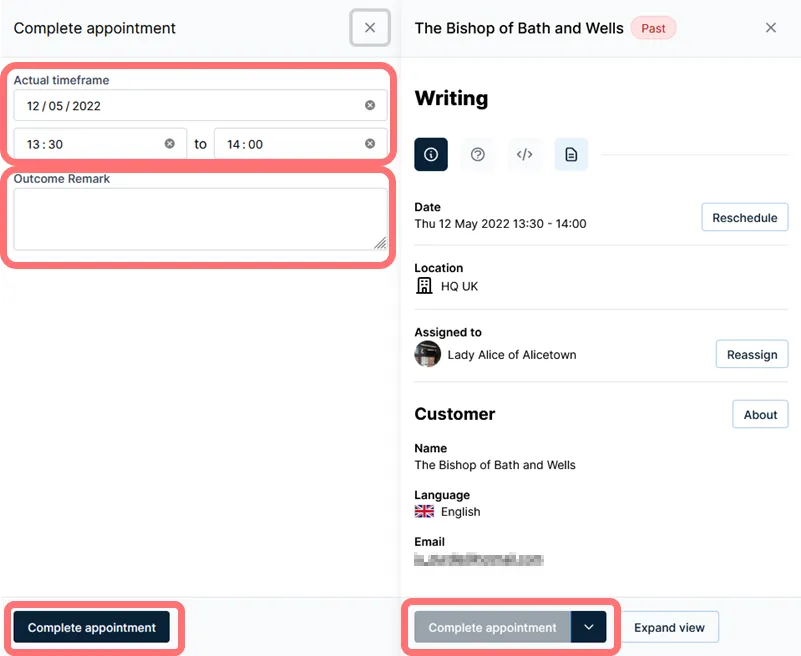
Task: Click the Outcome Remark label
Action: (62, 179)
